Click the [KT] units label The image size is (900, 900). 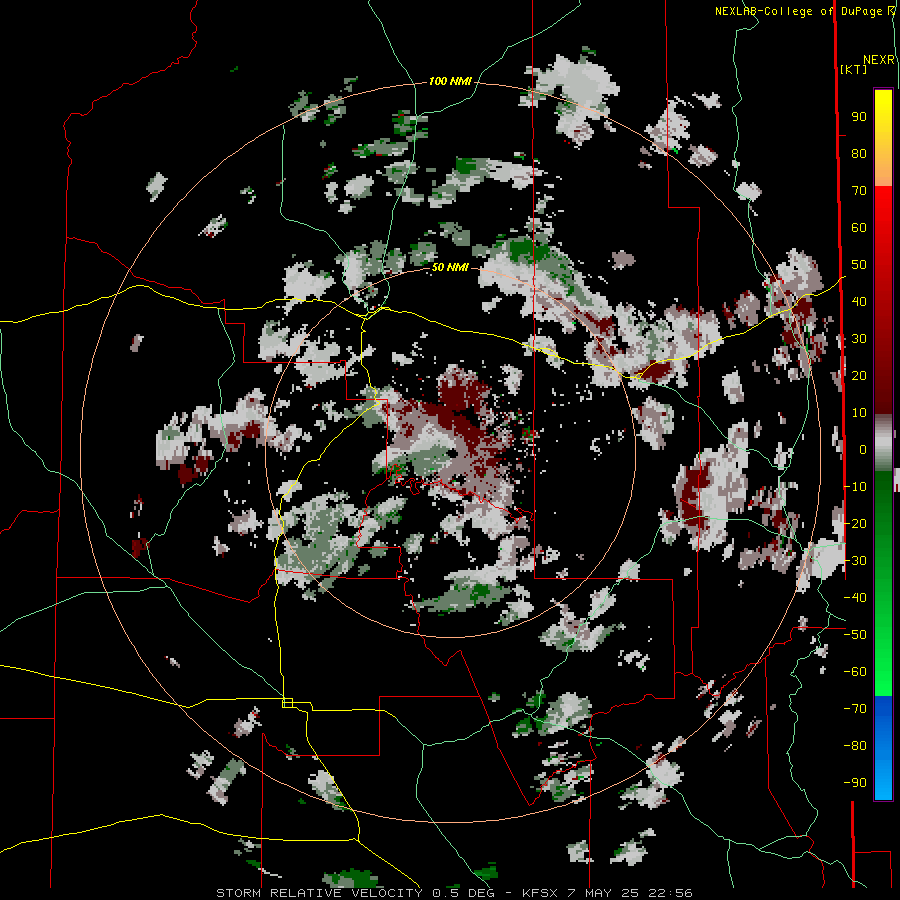point(853,69)
